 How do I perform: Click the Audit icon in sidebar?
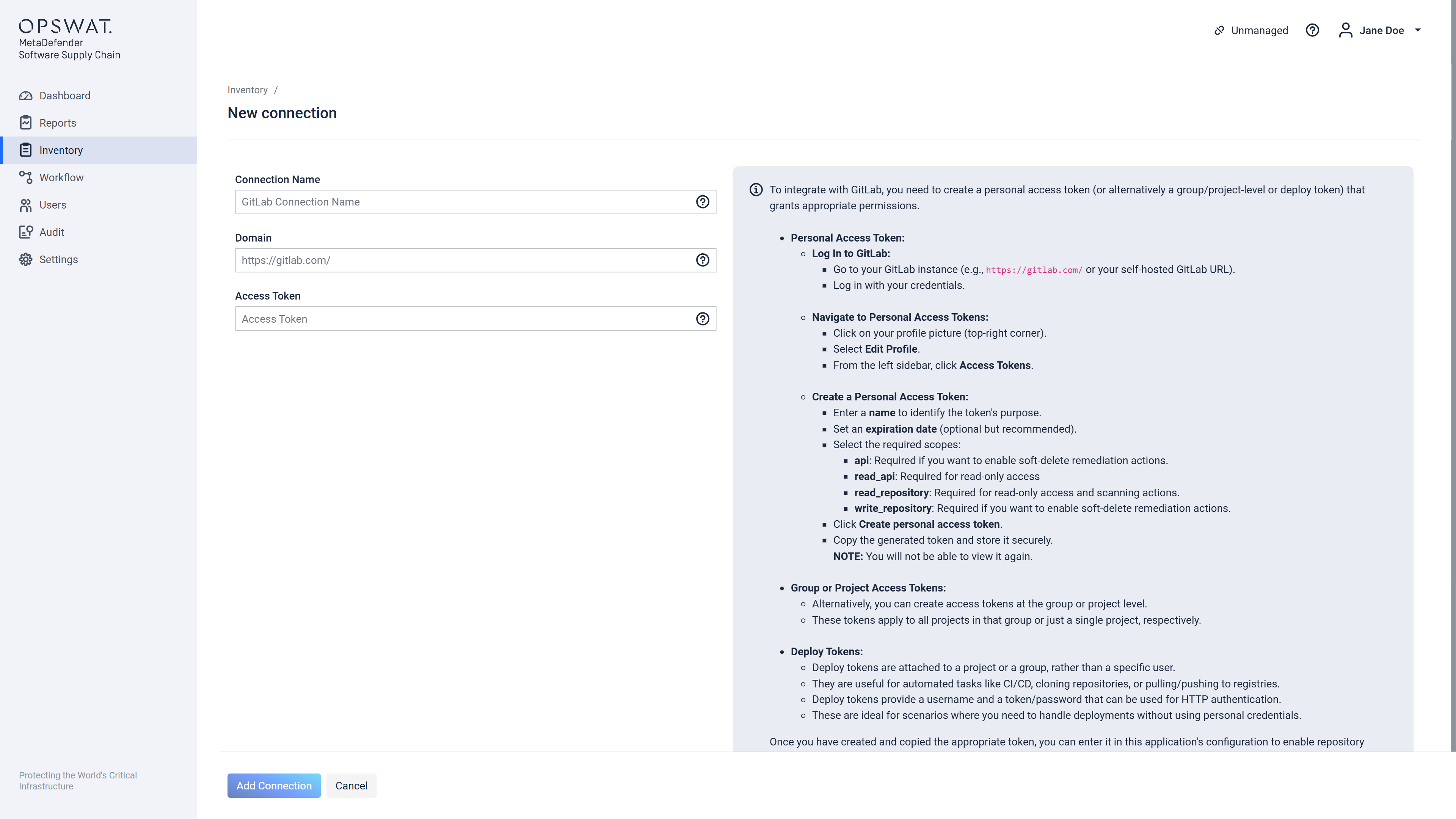coord(25,232)
